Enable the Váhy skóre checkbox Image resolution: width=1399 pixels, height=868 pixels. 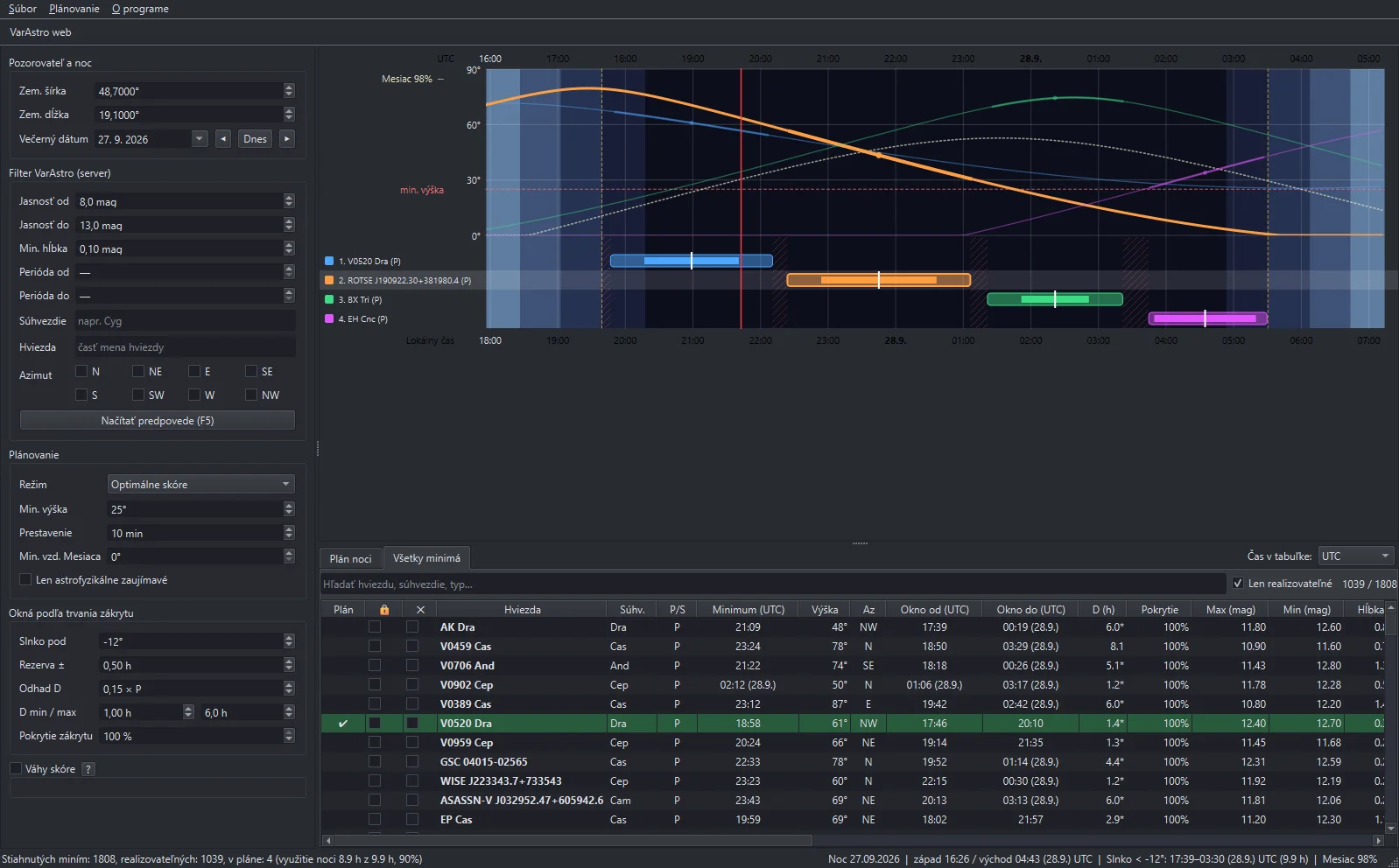pos(16,768)
